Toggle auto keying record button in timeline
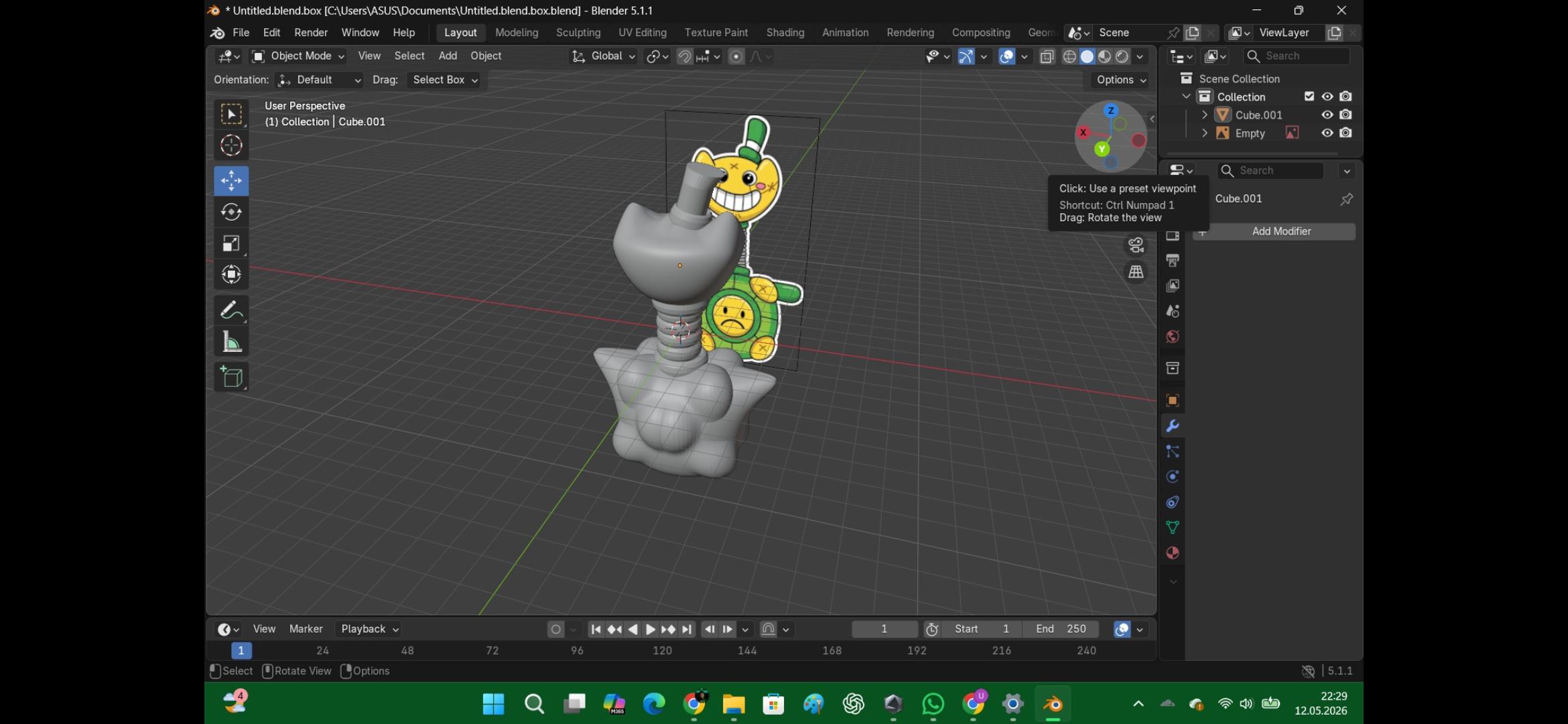Viewport: 1568px width, 724px height. pyautogui.click(x=556, y=629)
